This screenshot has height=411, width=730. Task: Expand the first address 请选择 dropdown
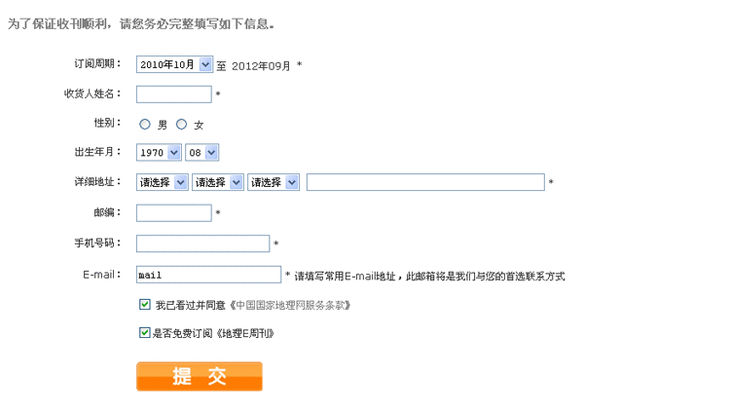(163, 182)
